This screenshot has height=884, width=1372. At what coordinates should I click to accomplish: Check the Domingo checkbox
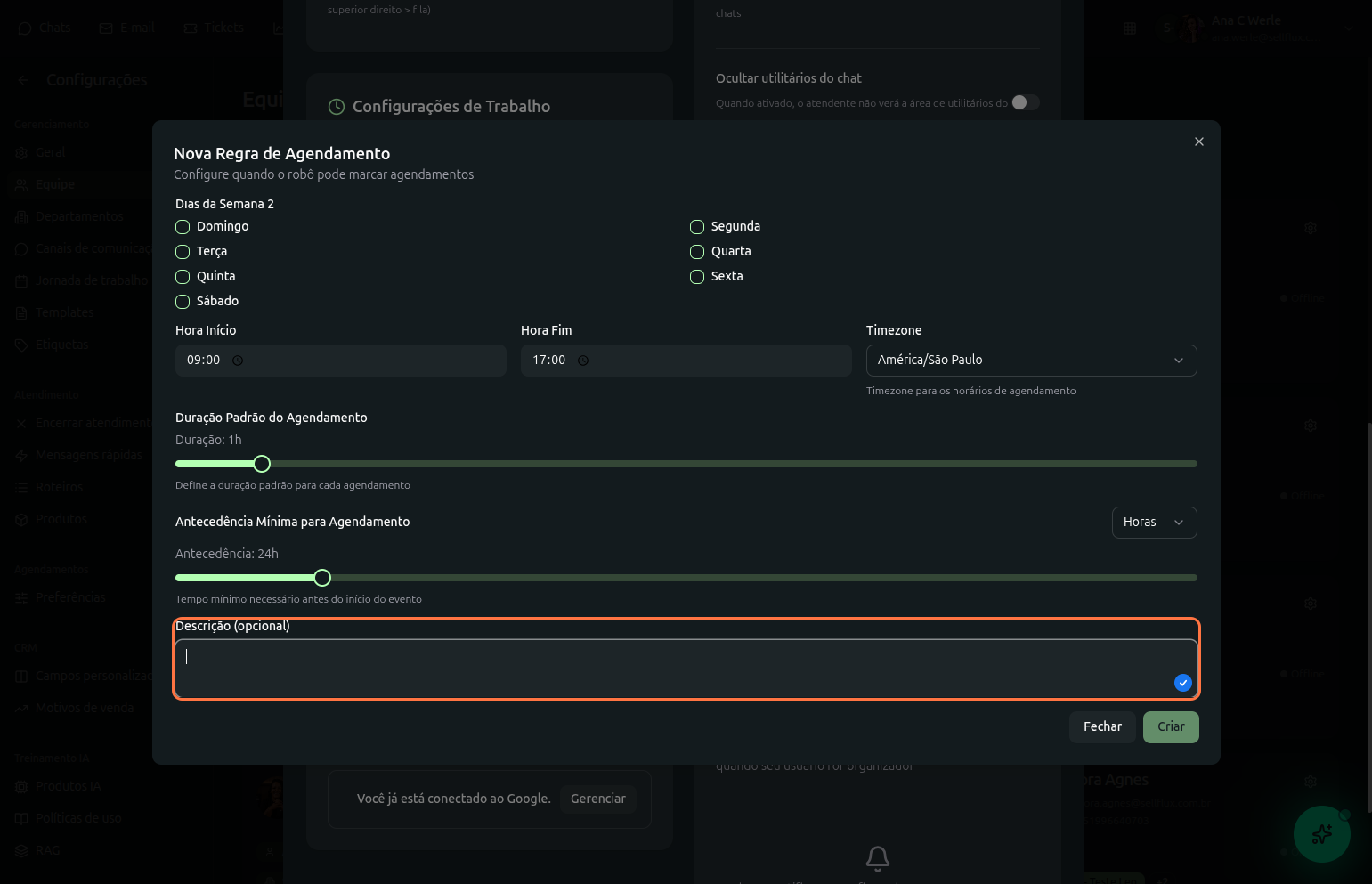click(x=183, y=227)
